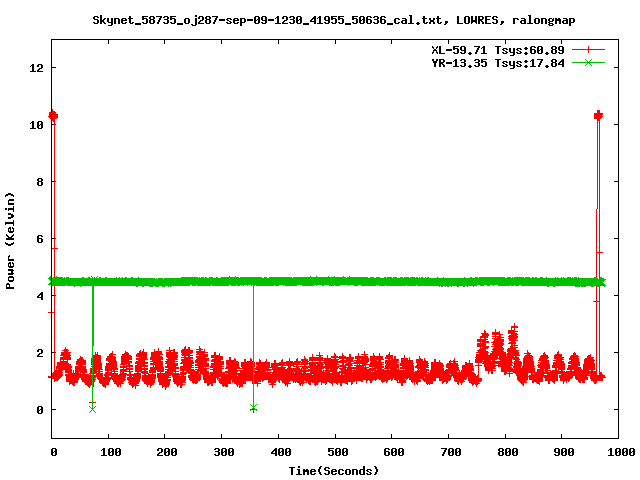Click the x-axis tick label 100
Viewport: 640px width, 480px height.
[111, 452]
